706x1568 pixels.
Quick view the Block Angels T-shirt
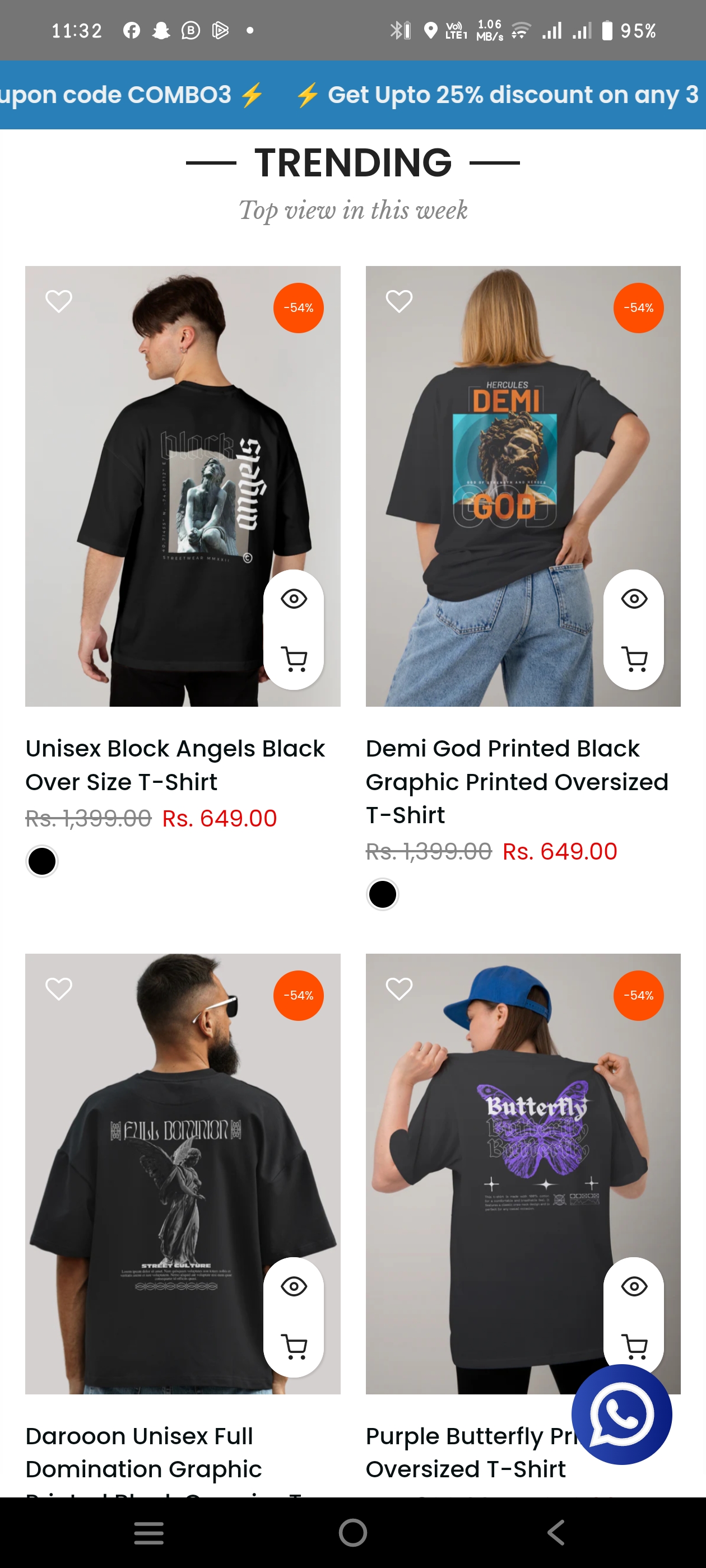294,599
